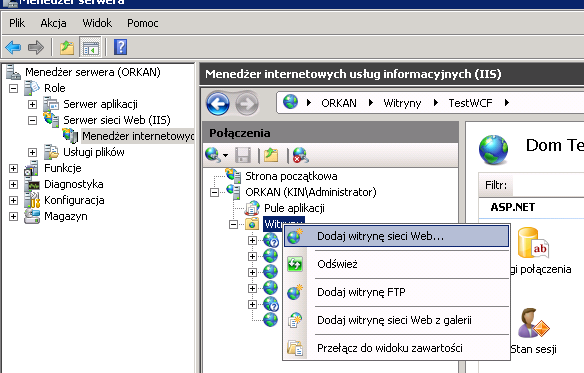Image resolution: width=584 pixels, height=373 pixels.
Task: Click the grey Forward arrow in main toolbar
Action: tap(36, 47)
